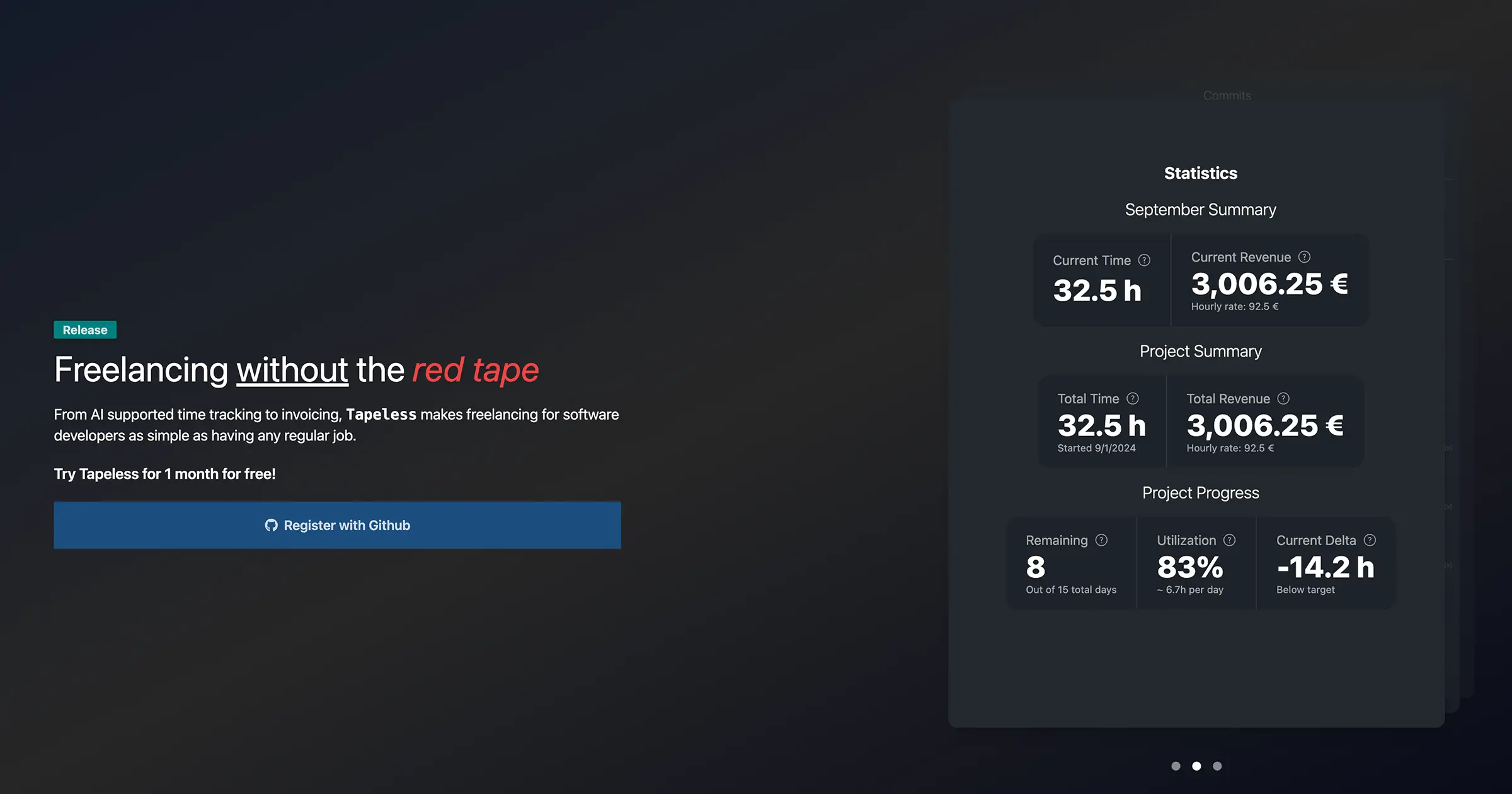The image size is (1512, 794).
Task: Click the GitHub logo in register button
Action: (x=271, y=526)
